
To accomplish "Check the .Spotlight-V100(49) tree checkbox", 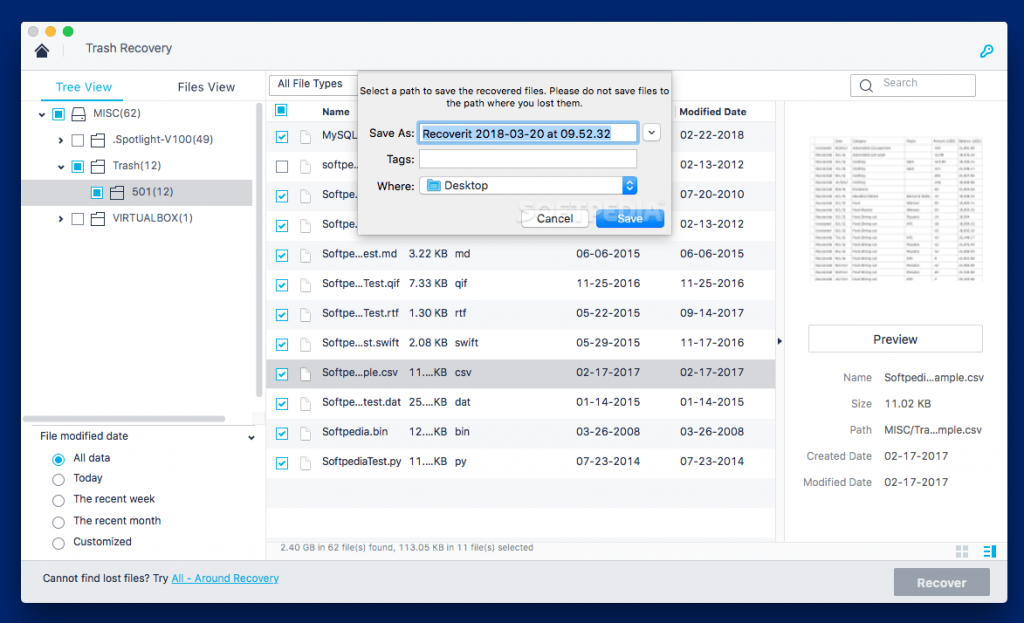I will [x=78, y=140].
